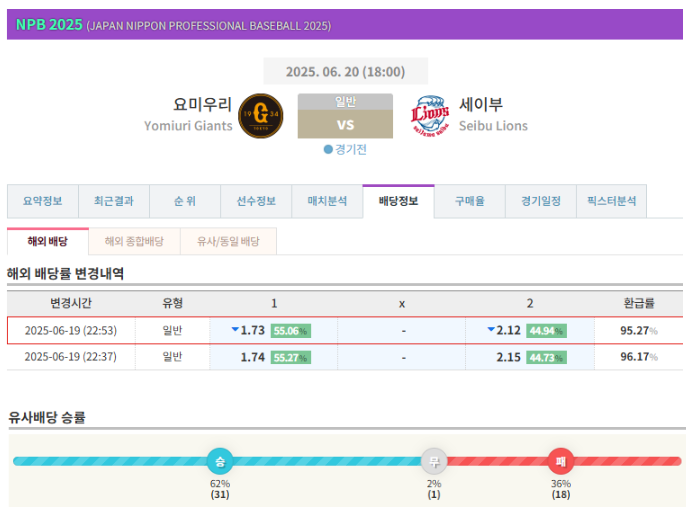Click the 44.94% probability badge
The image size is (699, 518).
coord(546,331)
